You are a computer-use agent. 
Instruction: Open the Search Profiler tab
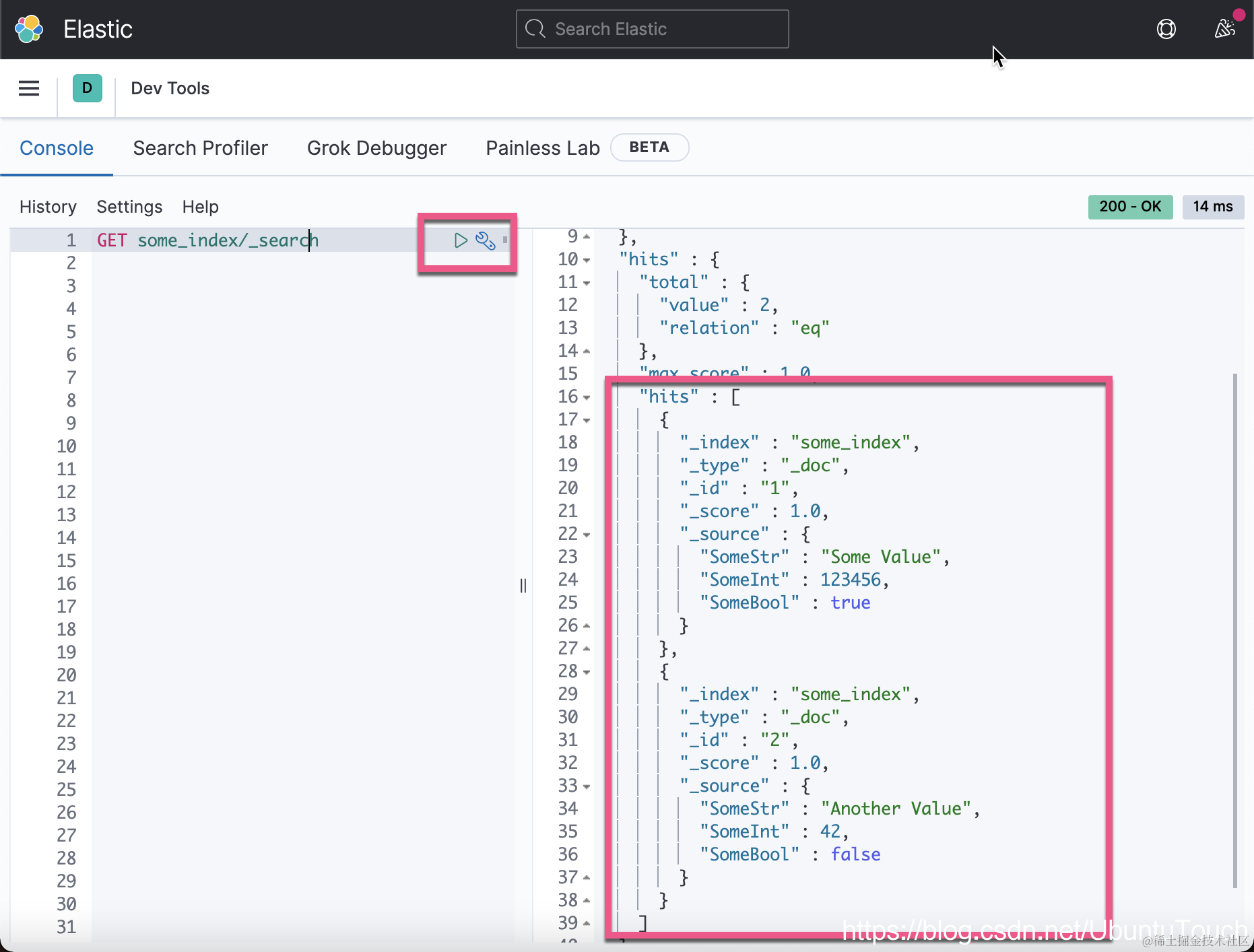[201, 148]
